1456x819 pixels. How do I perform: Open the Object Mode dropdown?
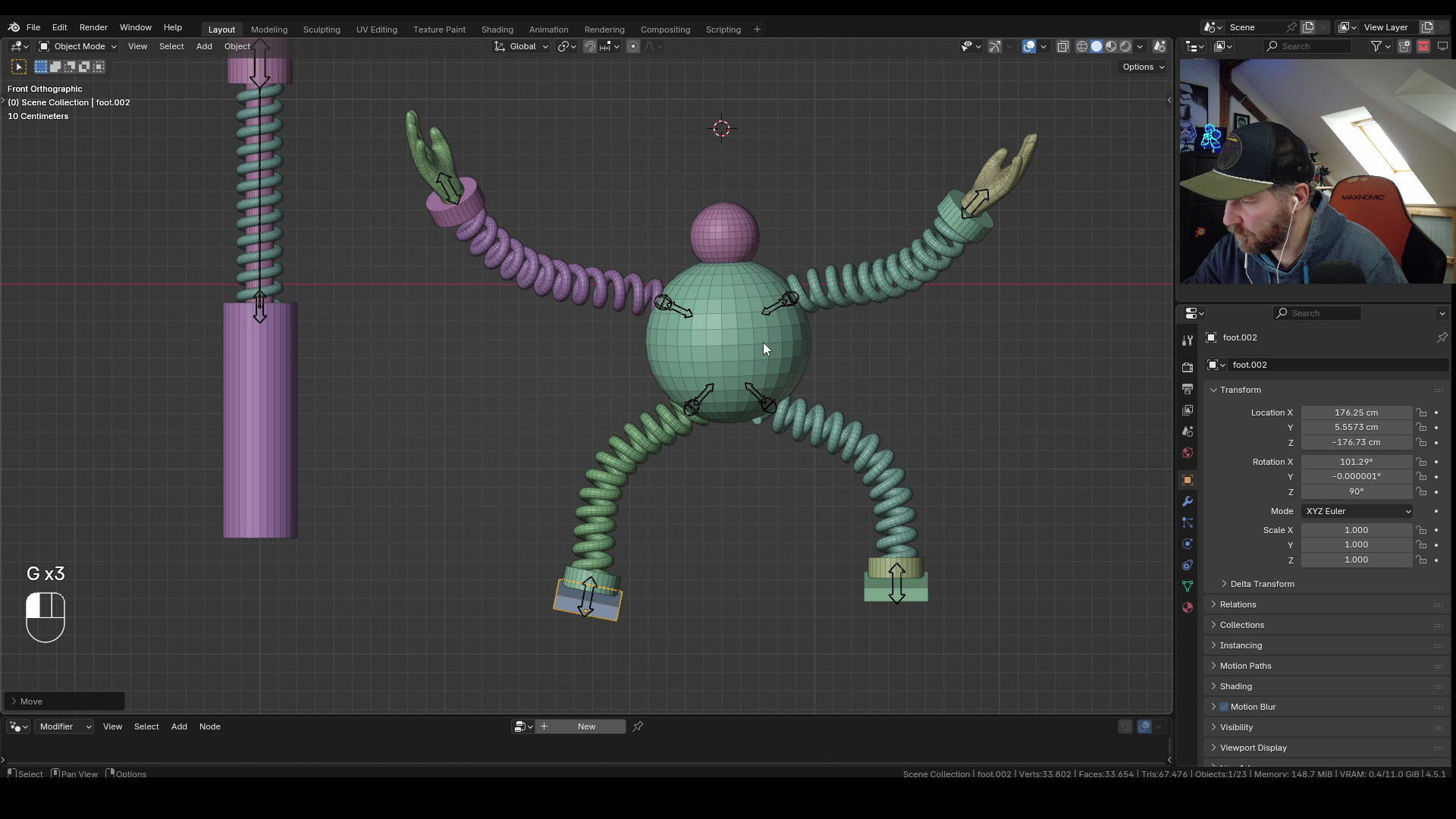click(x=78, y=46)
